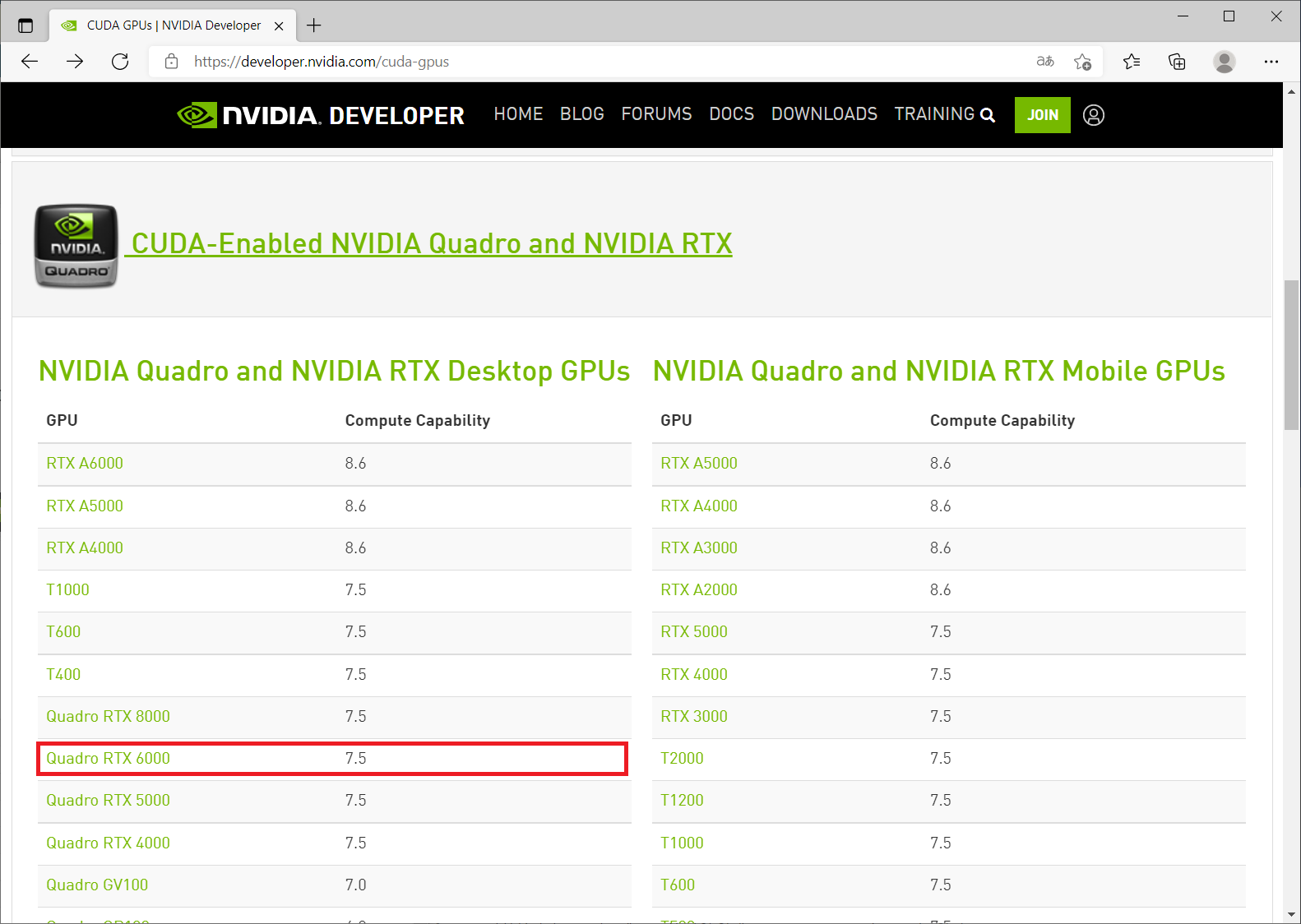This screenshot has height=924, width=1301.
Task: Open desktop T600 link
Action: (x=63, y=631)
